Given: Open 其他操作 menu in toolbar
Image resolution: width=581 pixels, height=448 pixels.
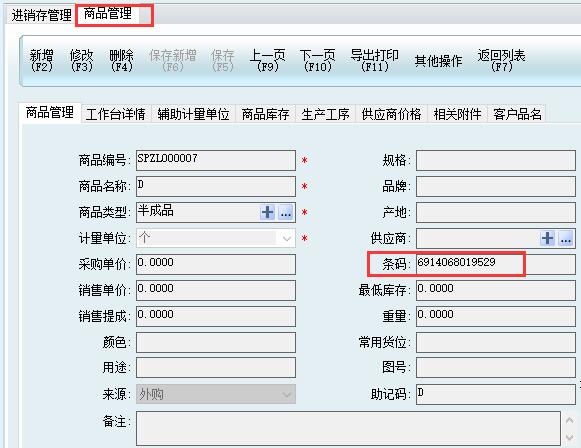Looking at the screenshot, I should [438, 61].
